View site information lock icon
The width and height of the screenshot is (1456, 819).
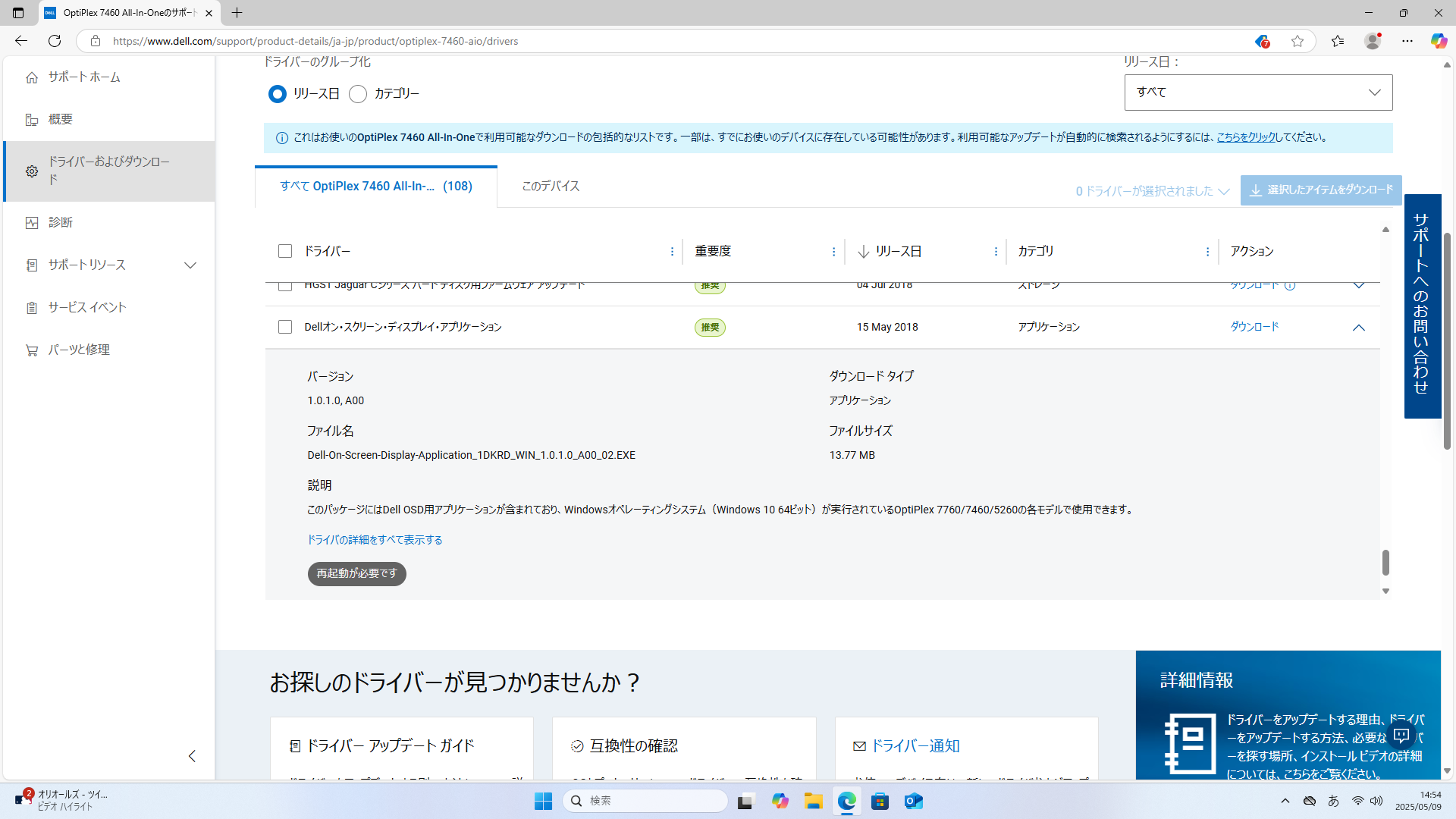96,41
